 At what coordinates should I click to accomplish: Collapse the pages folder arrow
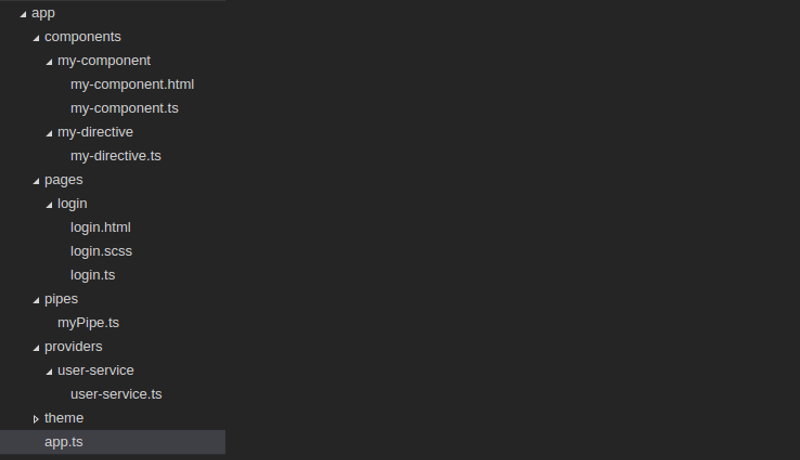[37, 181]
